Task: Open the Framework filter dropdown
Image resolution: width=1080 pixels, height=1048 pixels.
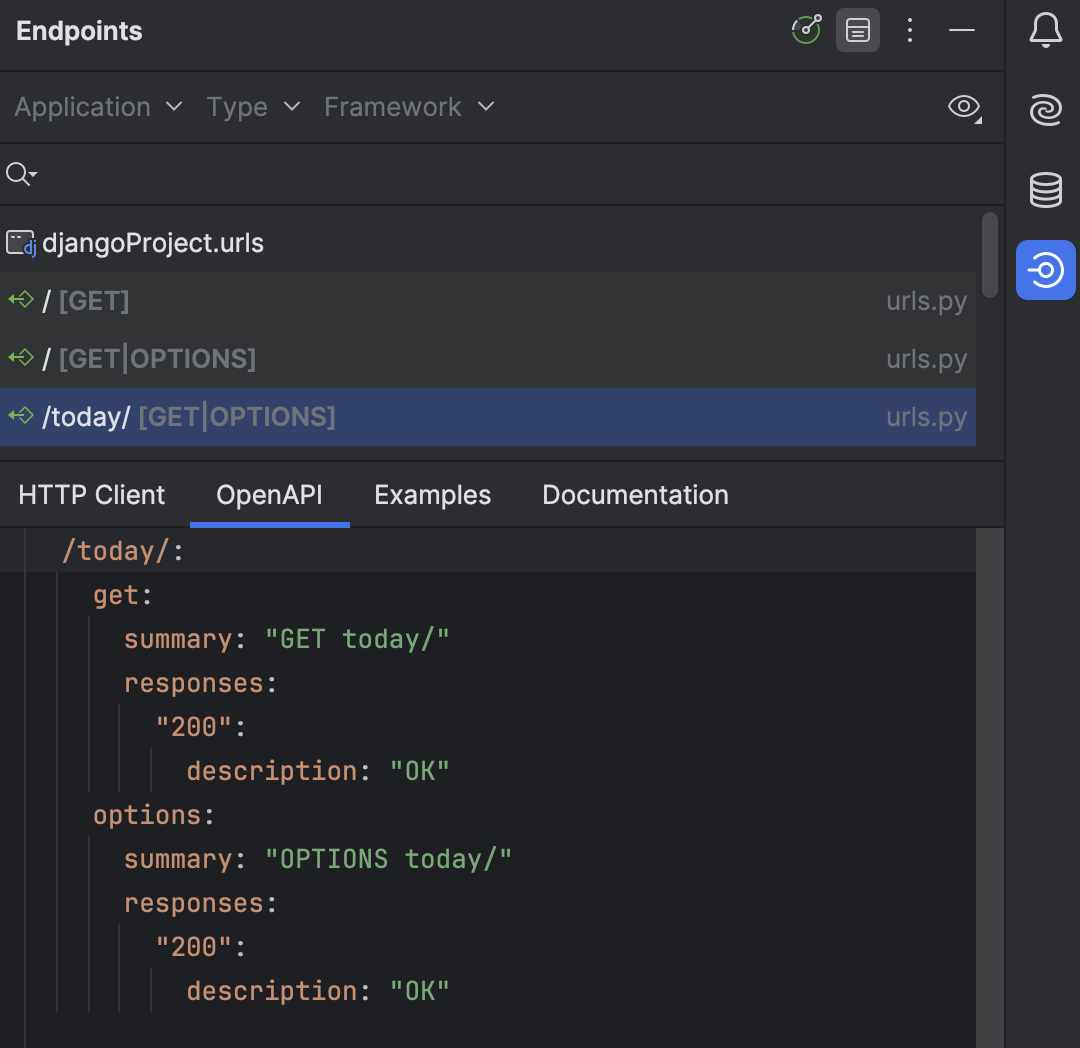Action: click(x=408, y=107)
